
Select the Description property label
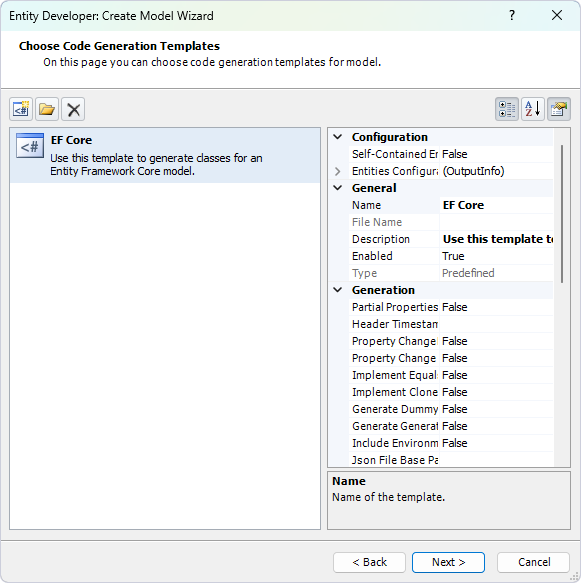[x=381, y=239]
